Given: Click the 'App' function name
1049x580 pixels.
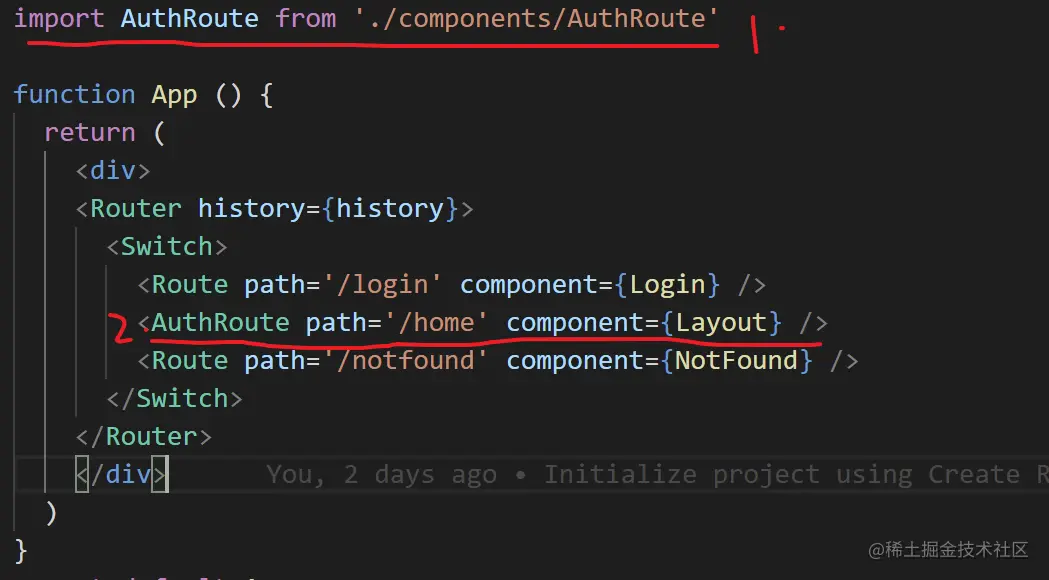Looking at the screenshot, I should 174,95.
